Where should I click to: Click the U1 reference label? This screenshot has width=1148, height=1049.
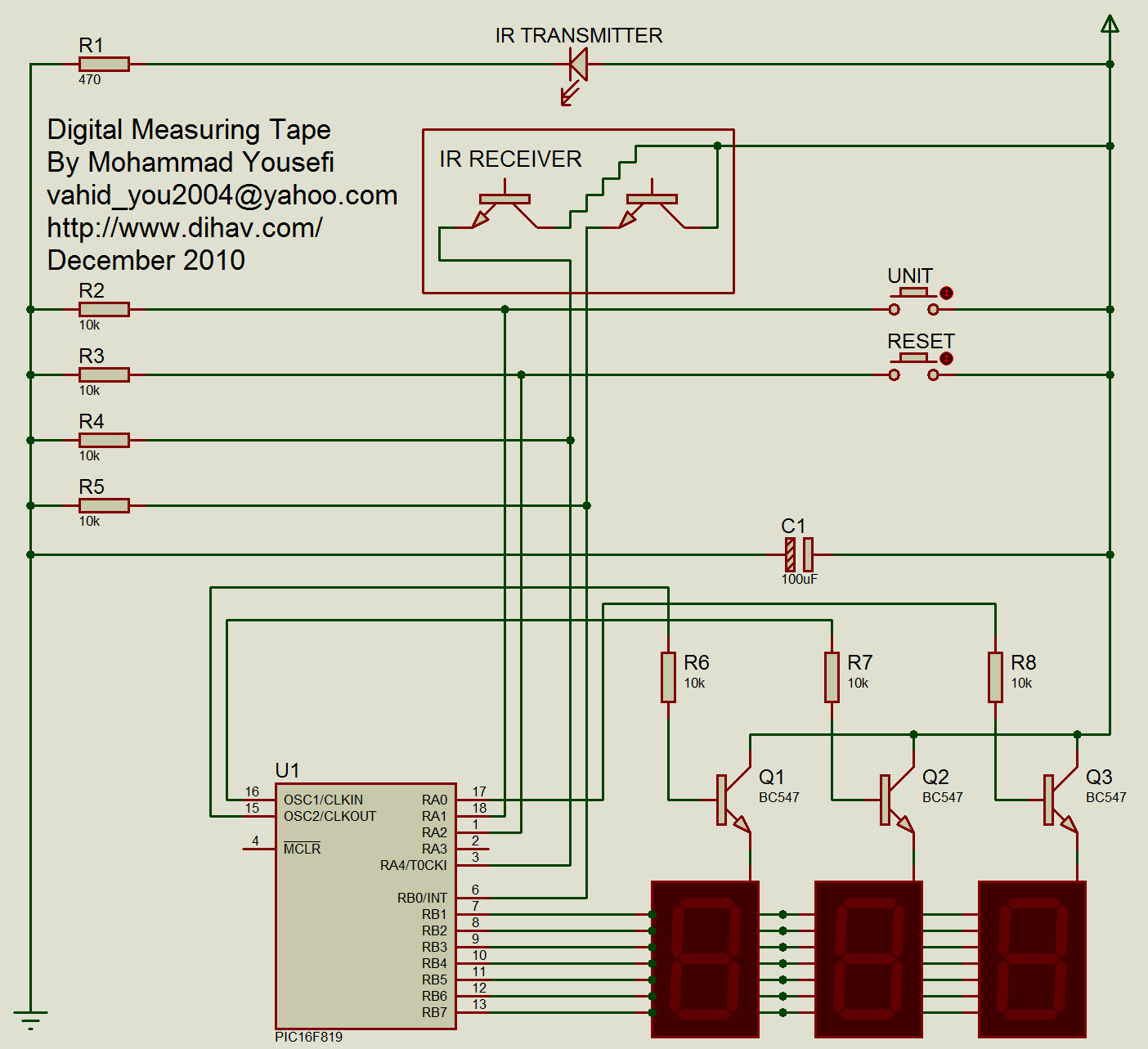click(x=287, y=770)
